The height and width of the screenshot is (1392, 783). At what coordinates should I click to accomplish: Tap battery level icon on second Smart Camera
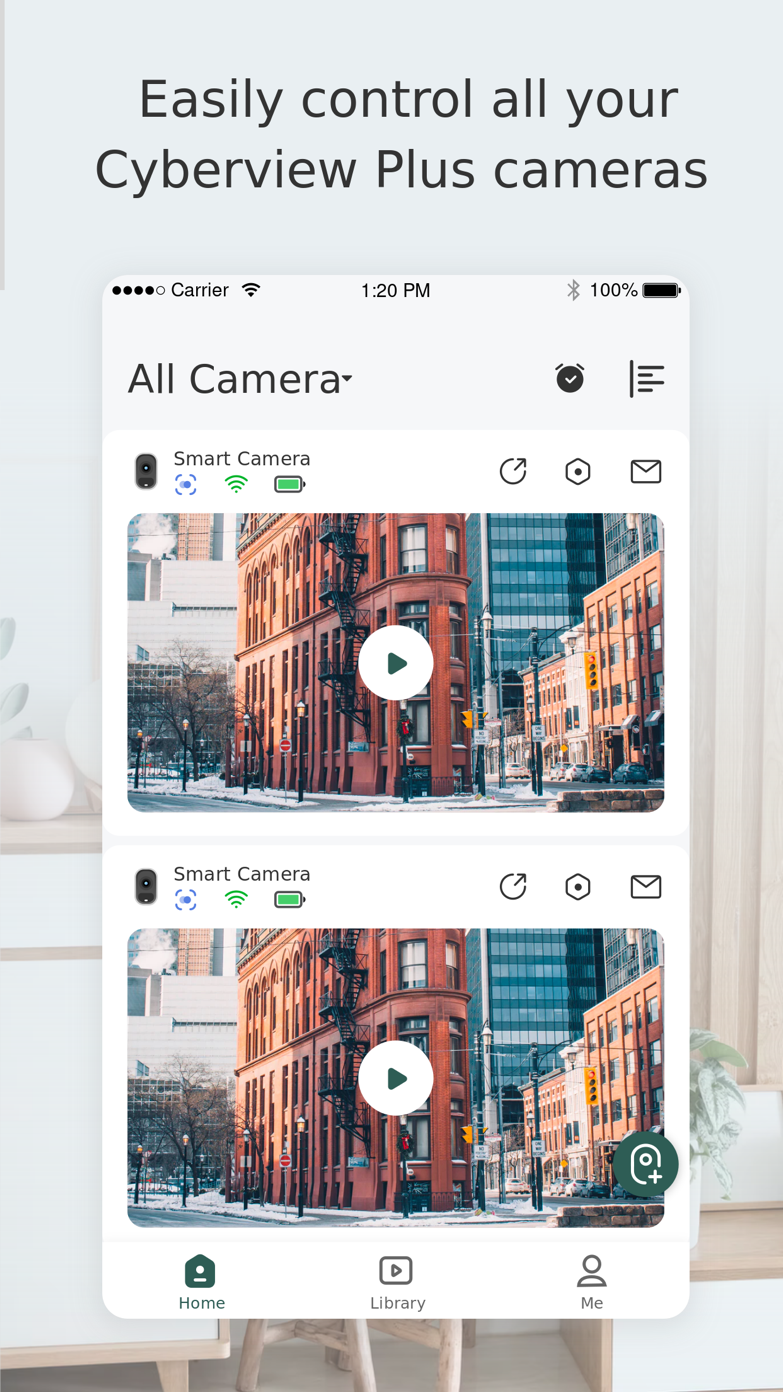click(290, 900)
